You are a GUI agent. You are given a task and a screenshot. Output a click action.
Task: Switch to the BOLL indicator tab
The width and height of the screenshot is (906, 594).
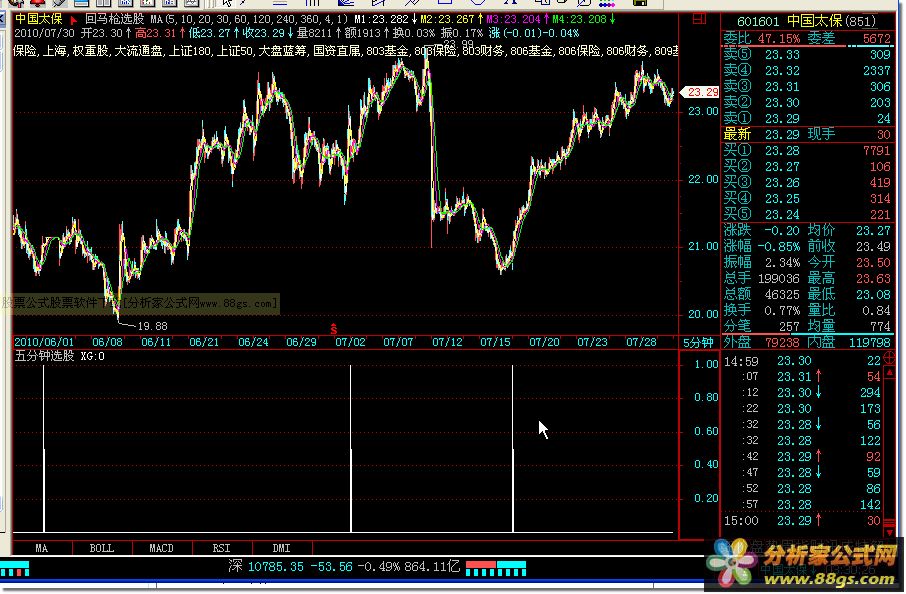101,548
